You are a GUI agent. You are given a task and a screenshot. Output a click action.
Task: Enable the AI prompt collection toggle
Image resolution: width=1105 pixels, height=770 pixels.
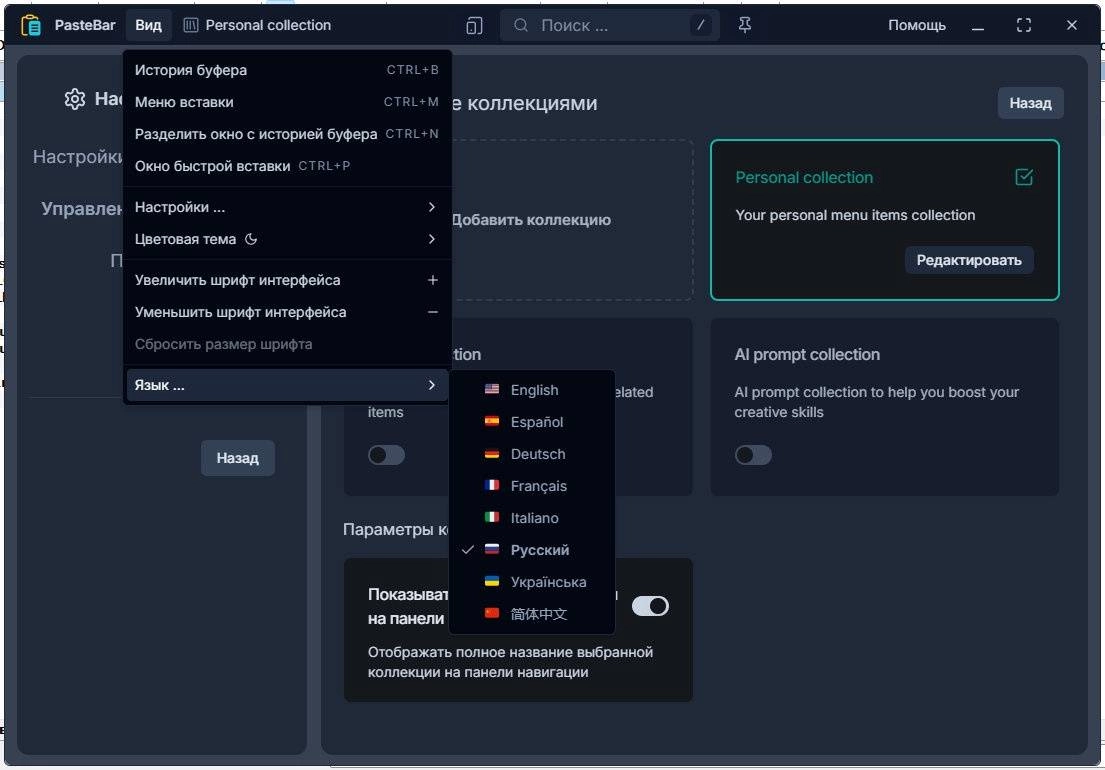pos(753,455)
